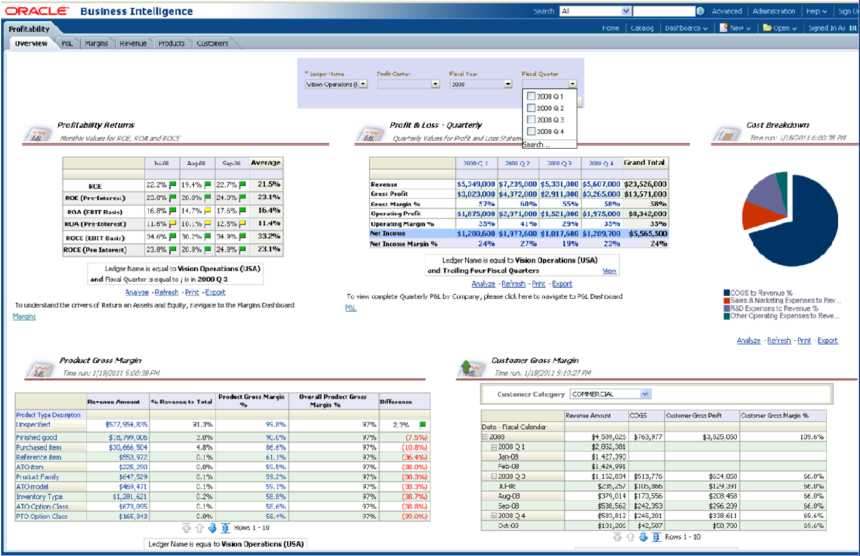The width and height of the screenshot is (860, 556).
Task: Open the Ledger Name dropdown
Action: tap(363, 84)
